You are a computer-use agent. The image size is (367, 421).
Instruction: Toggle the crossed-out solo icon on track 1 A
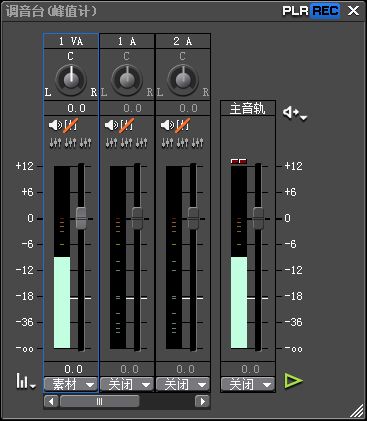(127, 125)
